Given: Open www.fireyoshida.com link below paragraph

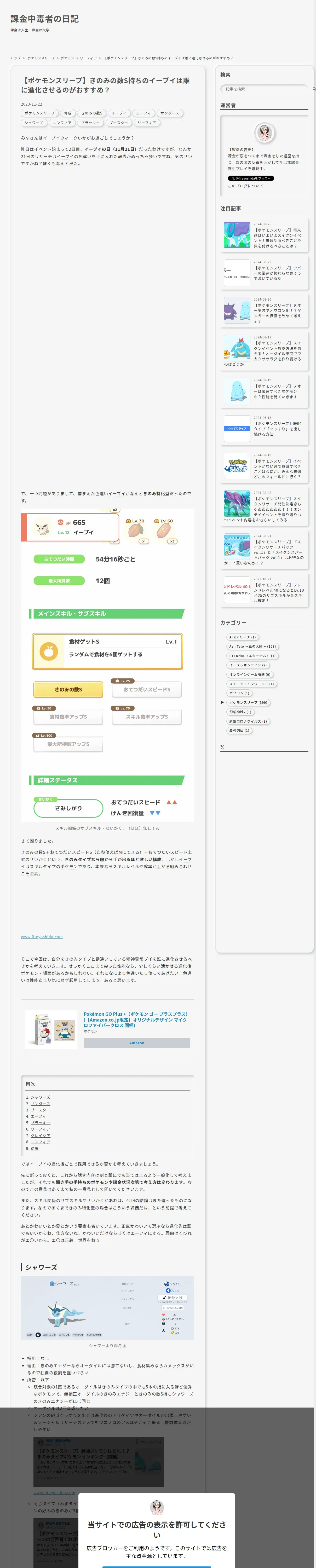Looking at the screenshot, I should pos(42,937).
